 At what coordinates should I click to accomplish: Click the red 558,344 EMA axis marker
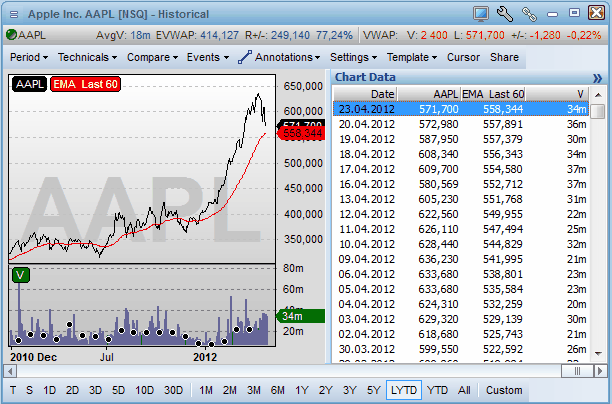[x=301, y=133]
